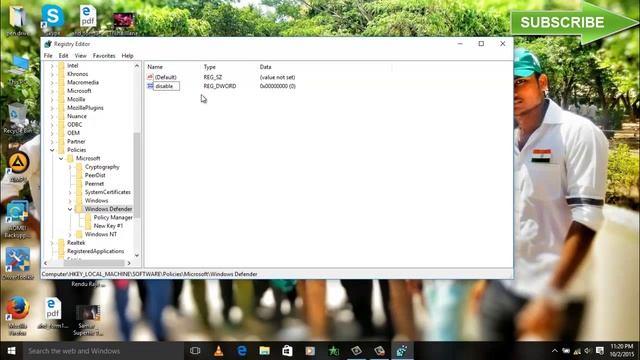Screen dimensions: 640x360
Task: Select the Macromedia key
Action: (83, 82)
